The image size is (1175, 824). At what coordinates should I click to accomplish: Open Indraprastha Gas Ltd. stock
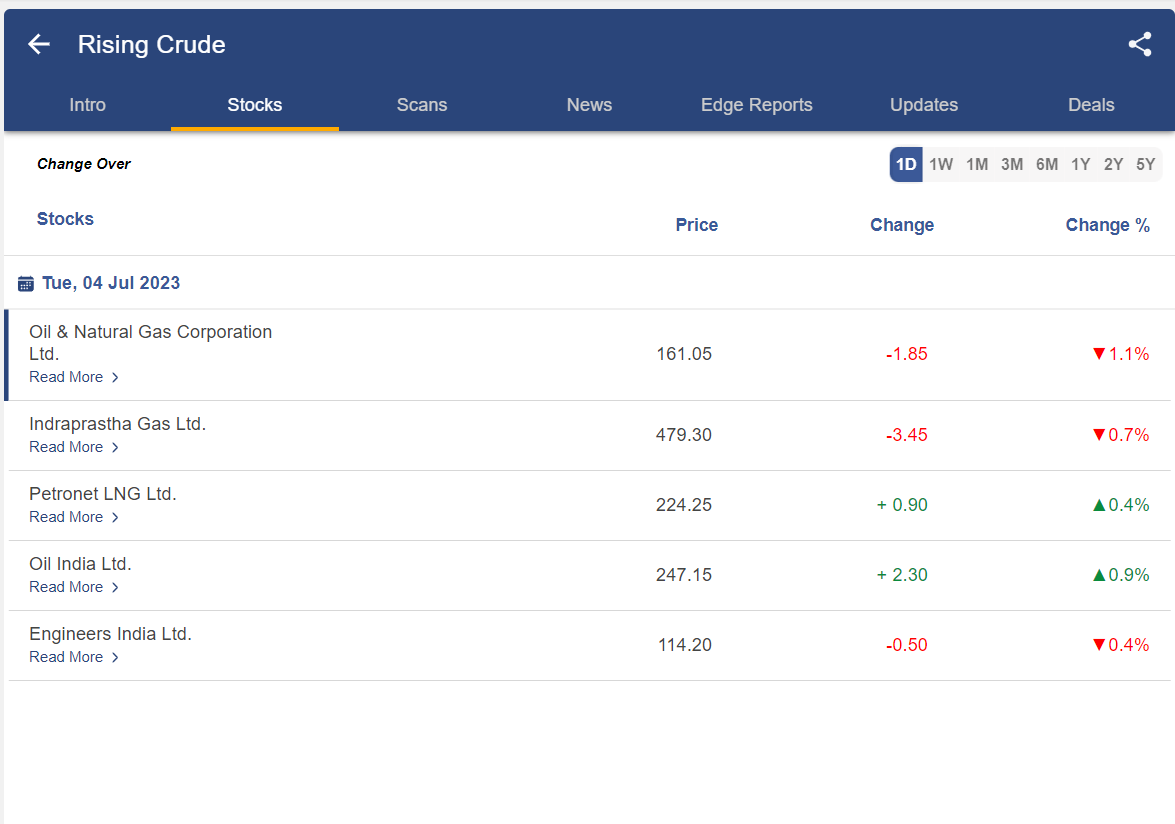[118, 424]
